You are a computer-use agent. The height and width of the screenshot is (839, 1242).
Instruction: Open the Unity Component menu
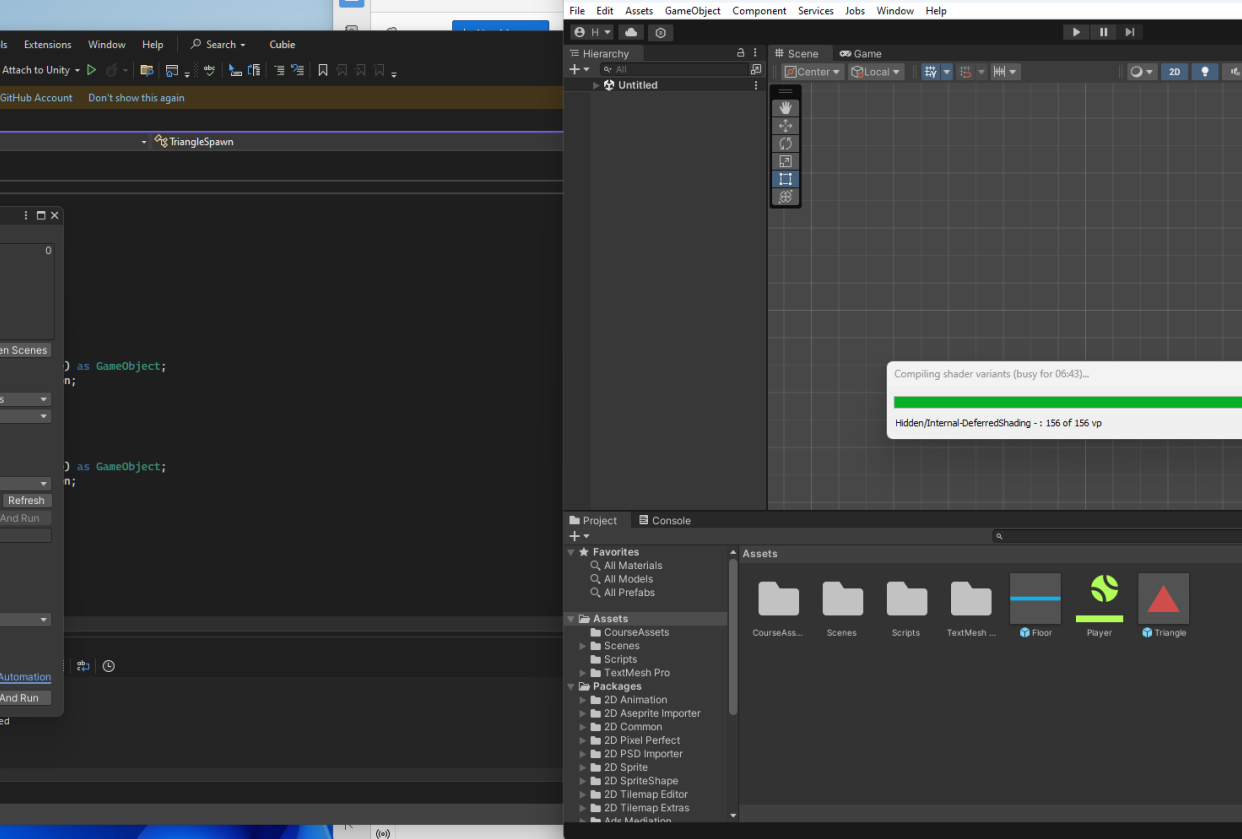[x=759, y=11]
